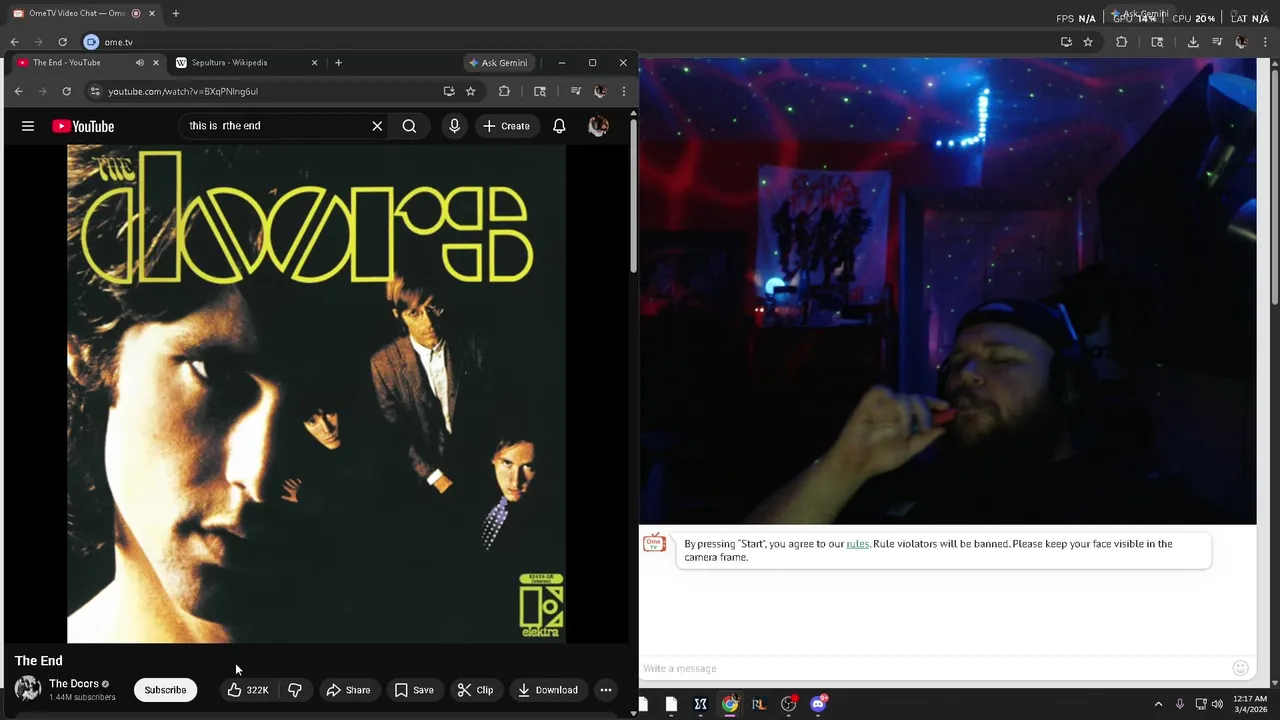Open Chrome from the taskbar
1280x720 pixels.
[x=730, y=704]
